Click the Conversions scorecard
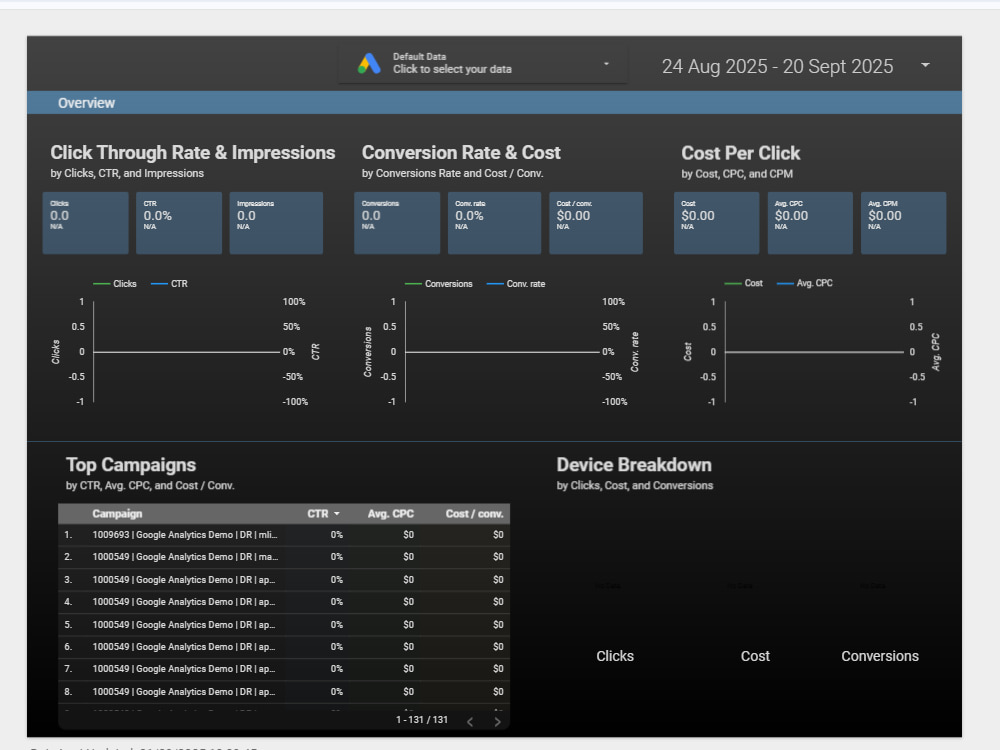 tap(397, 223)
